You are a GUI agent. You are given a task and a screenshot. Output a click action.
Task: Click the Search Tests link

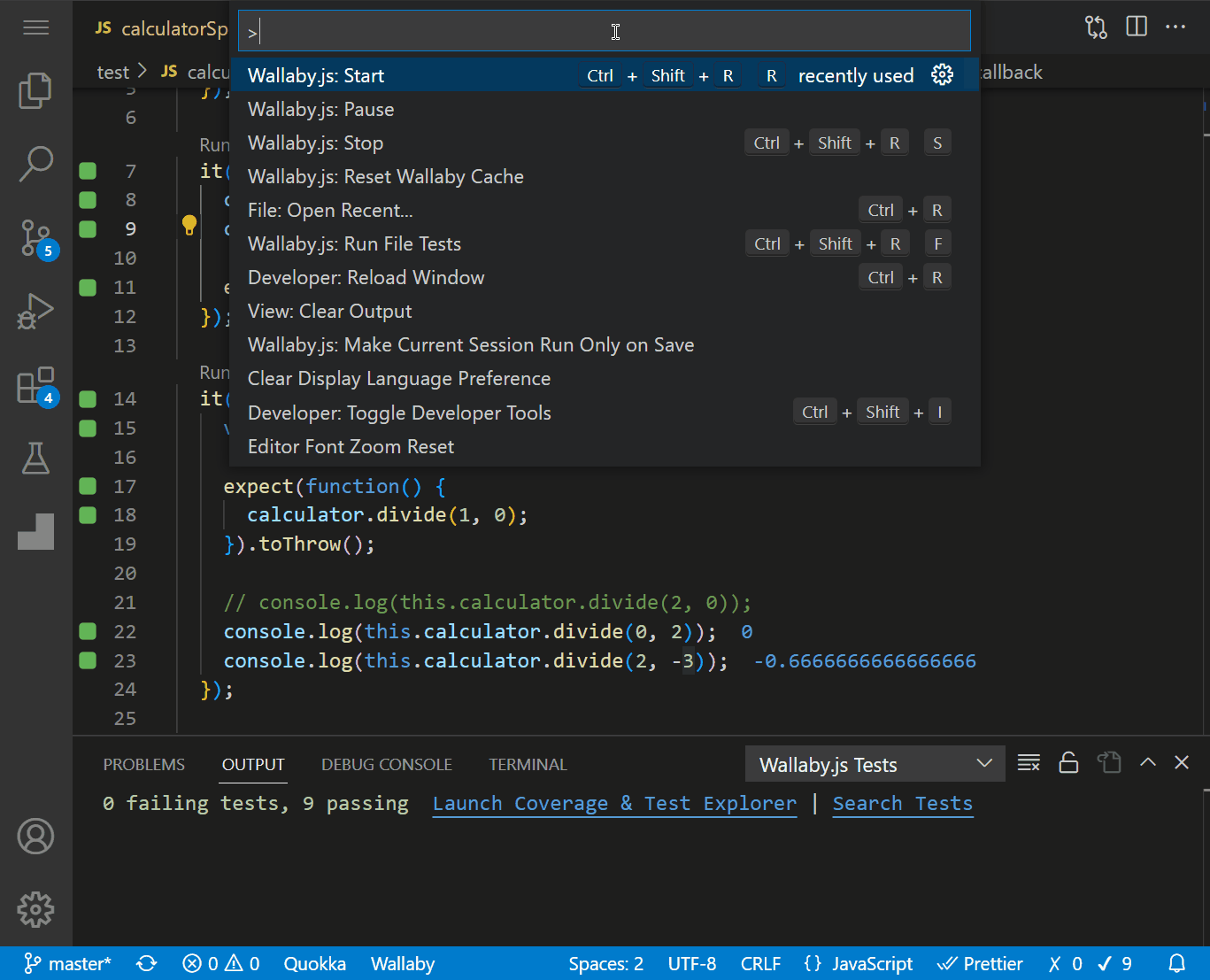coord(903,803)
